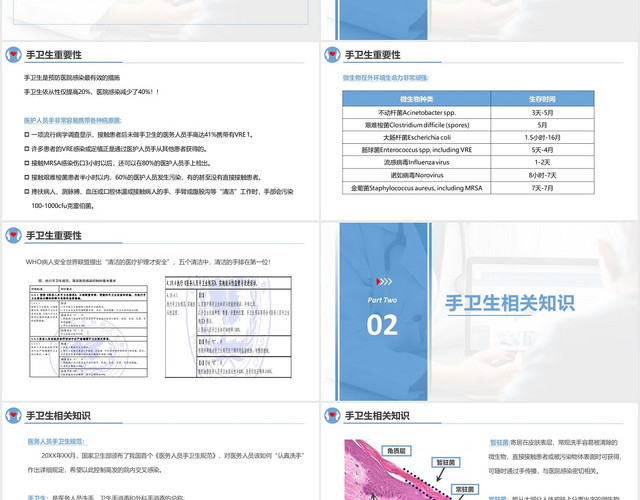
Task: Select the blue heading 医护人员手非常容易携带各种病原菌
Action: tap(73, 120)
